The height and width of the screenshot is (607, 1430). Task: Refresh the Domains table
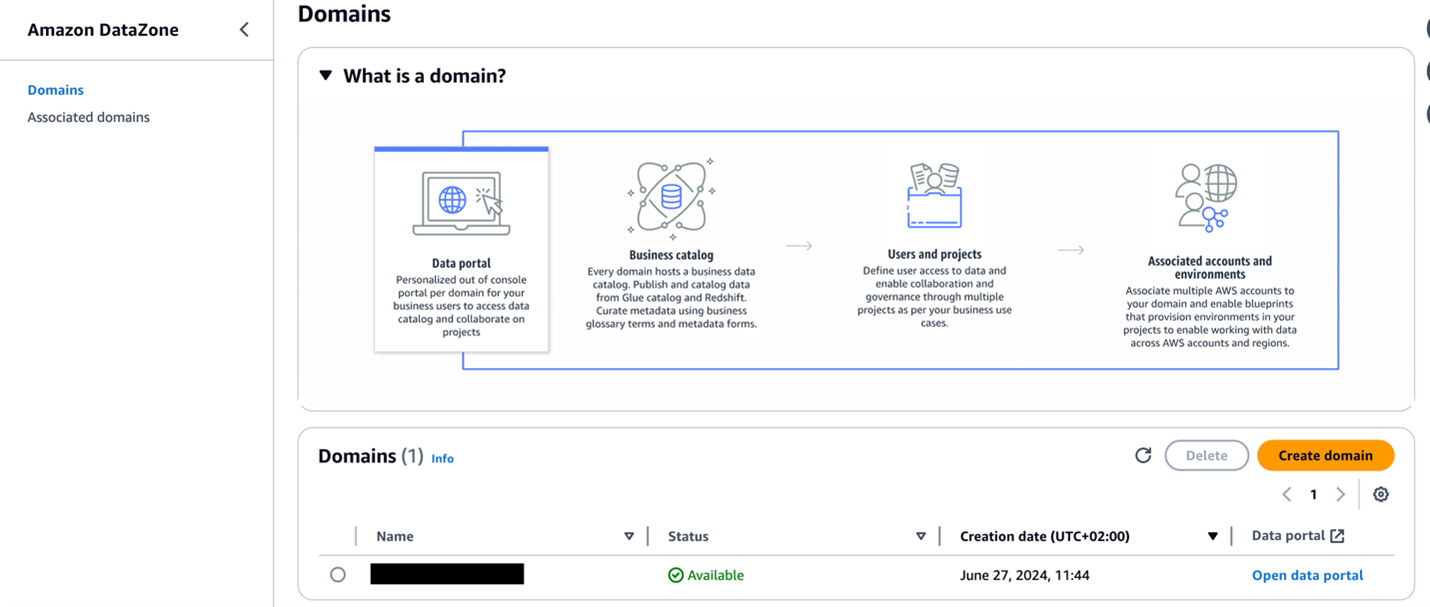coord(1143,455)
